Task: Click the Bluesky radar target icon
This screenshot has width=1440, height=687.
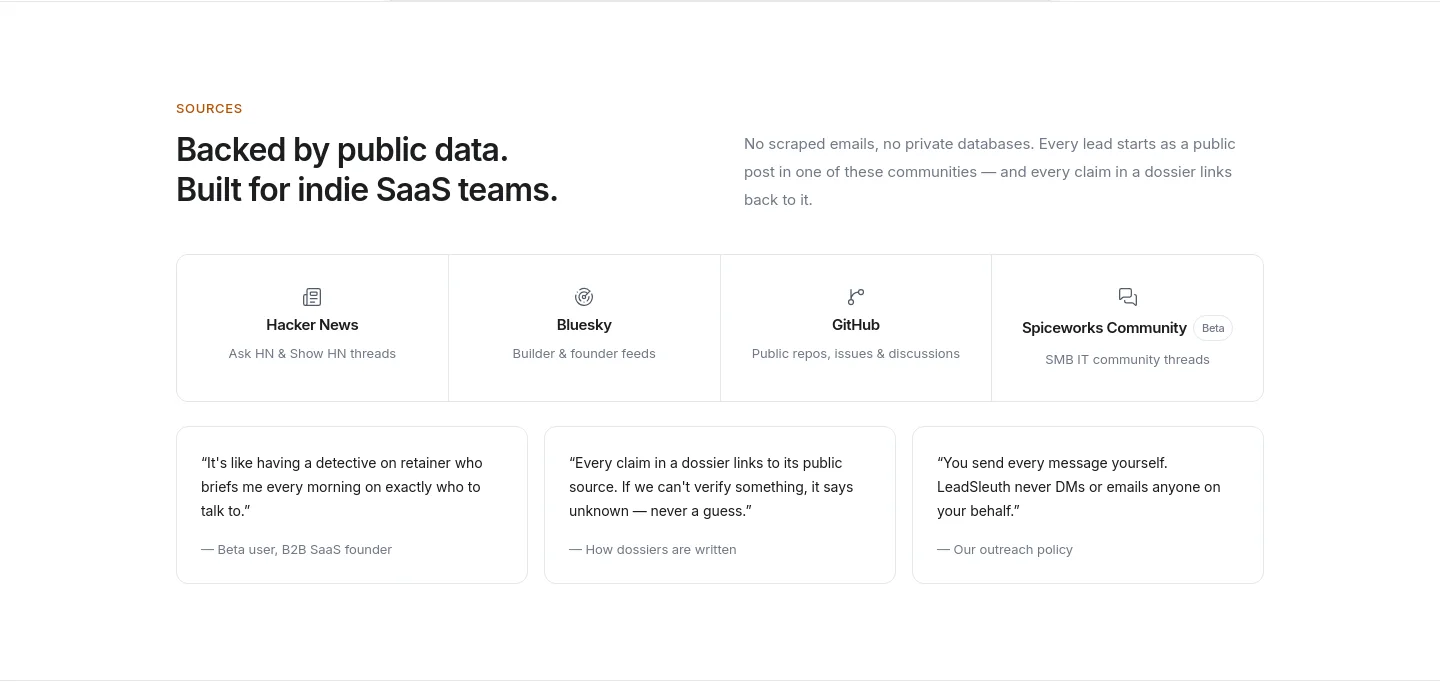Action: tap(584, 297)
